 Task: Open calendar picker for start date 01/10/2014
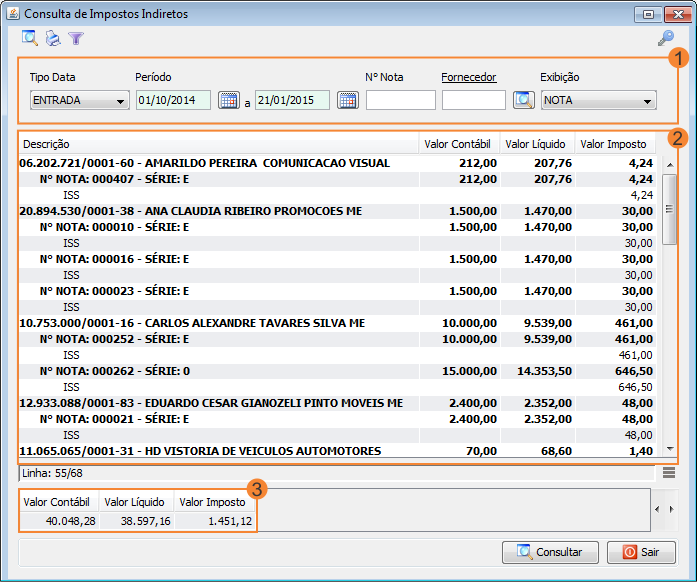click(228, 100)
